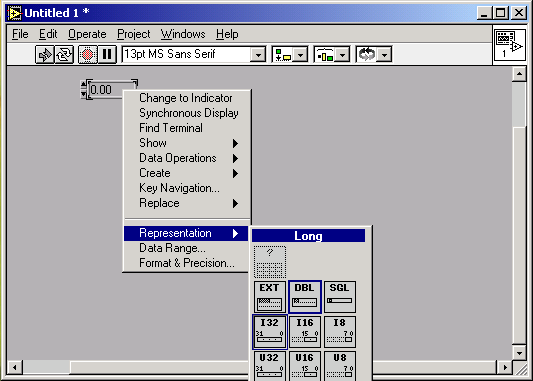Click the increment arrow of numeric control
The image size is (533, 381).
click(83, 84)
